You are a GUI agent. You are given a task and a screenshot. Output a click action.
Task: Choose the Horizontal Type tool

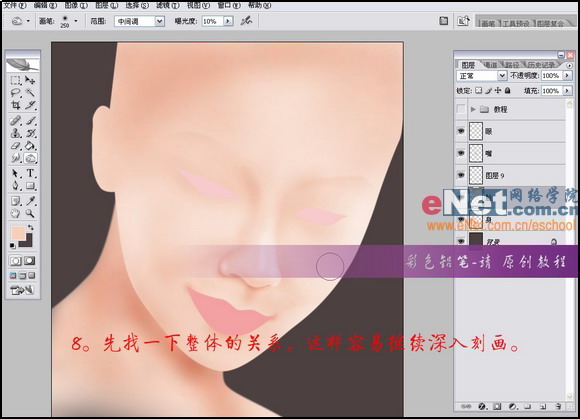pyautogui.click(x=30, y=173)
